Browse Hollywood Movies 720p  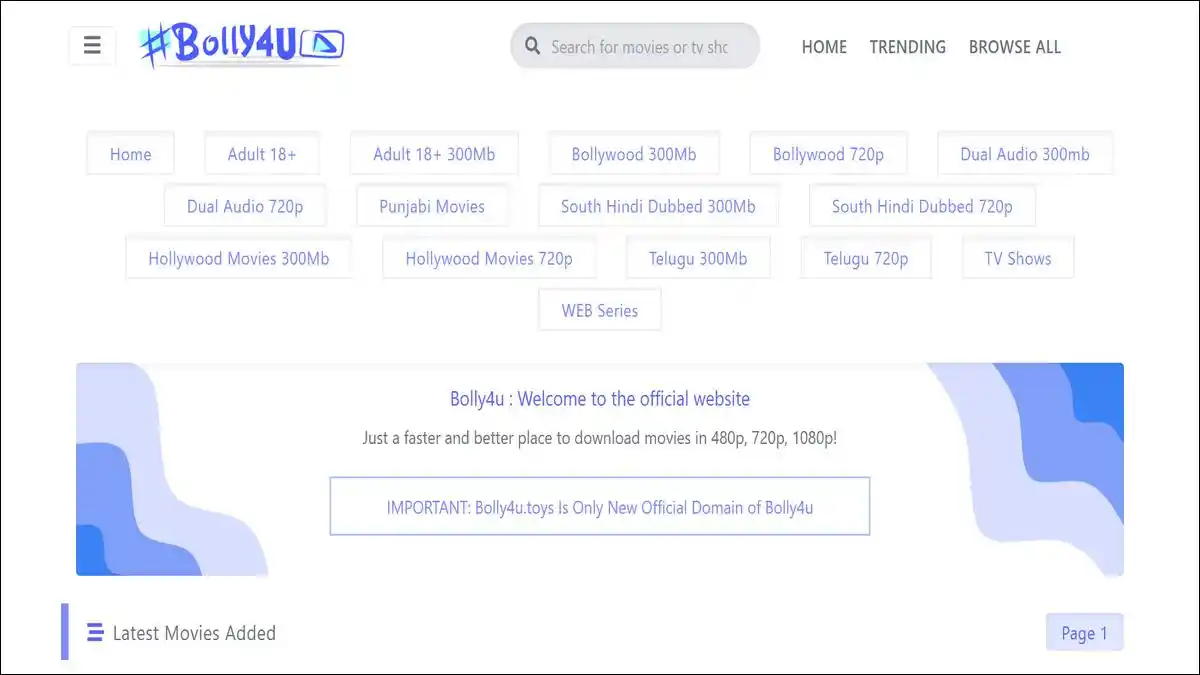pyautogui.click(x=489, y=258)
